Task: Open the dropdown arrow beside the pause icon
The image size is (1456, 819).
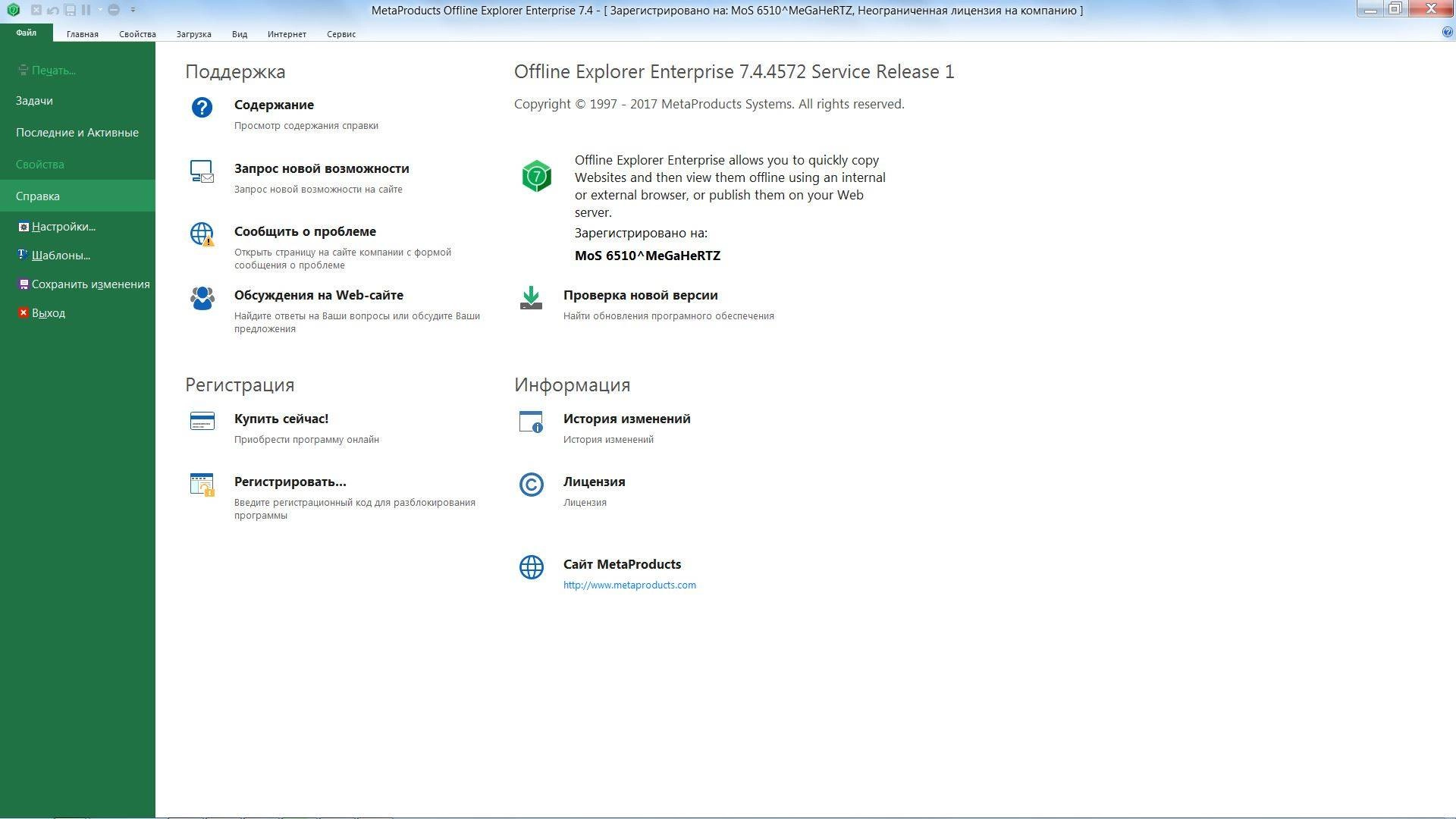Action: (x=100, y=10)
